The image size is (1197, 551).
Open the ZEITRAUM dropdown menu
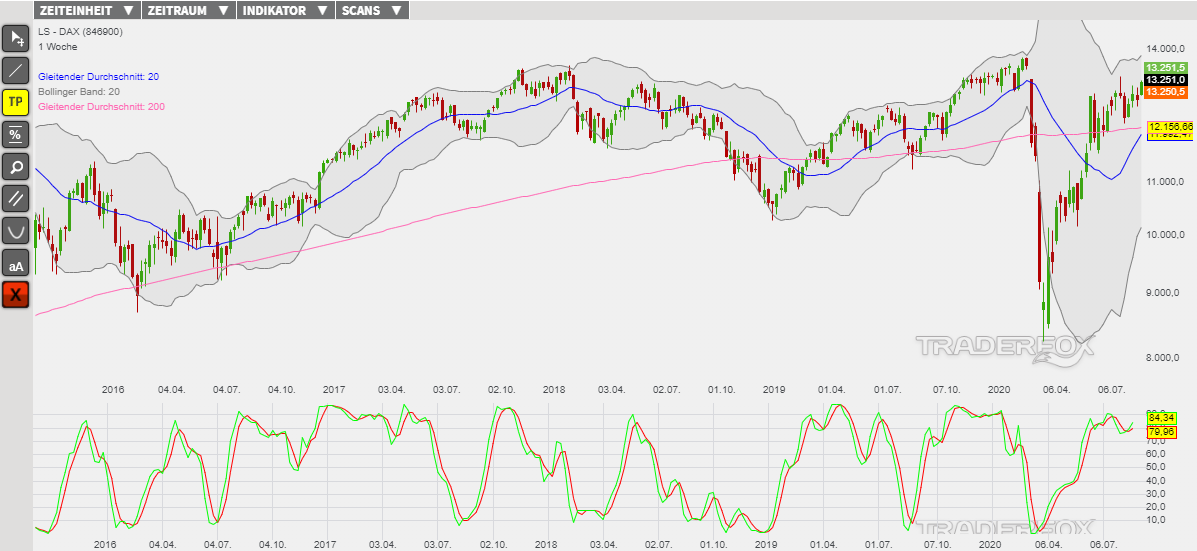click(x=189, y=10)
